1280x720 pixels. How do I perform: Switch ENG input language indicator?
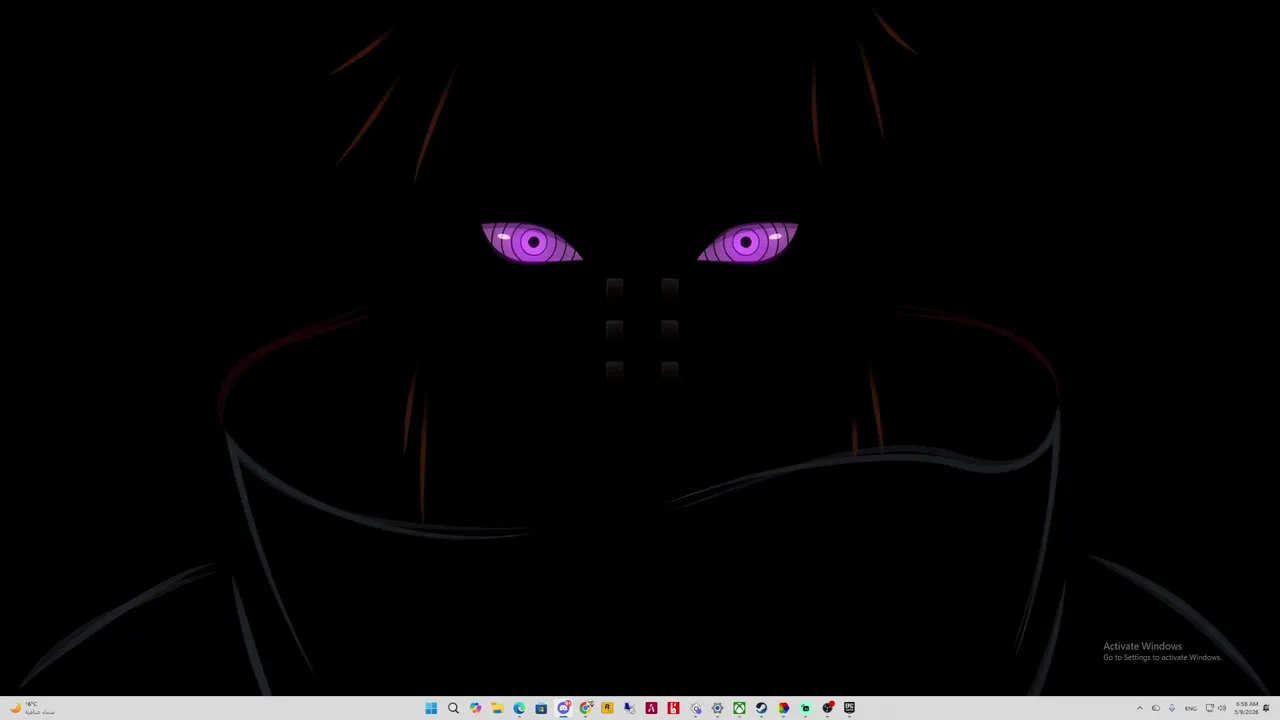coord(1191,708)
